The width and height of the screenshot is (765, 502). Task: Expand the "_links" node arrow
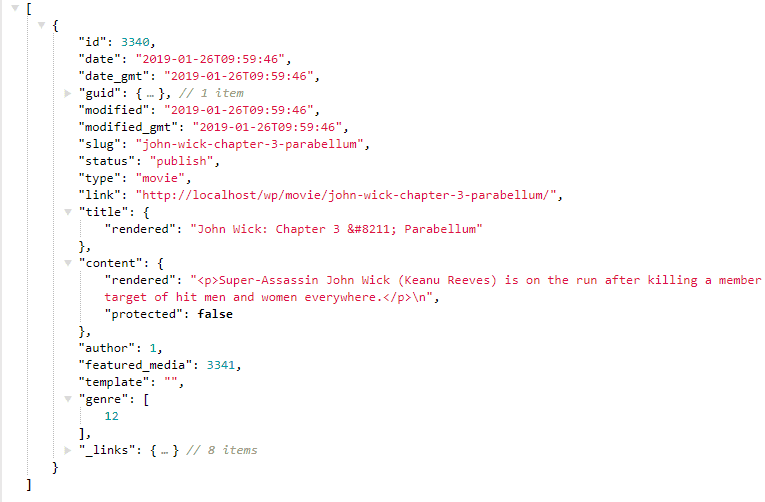68,450
